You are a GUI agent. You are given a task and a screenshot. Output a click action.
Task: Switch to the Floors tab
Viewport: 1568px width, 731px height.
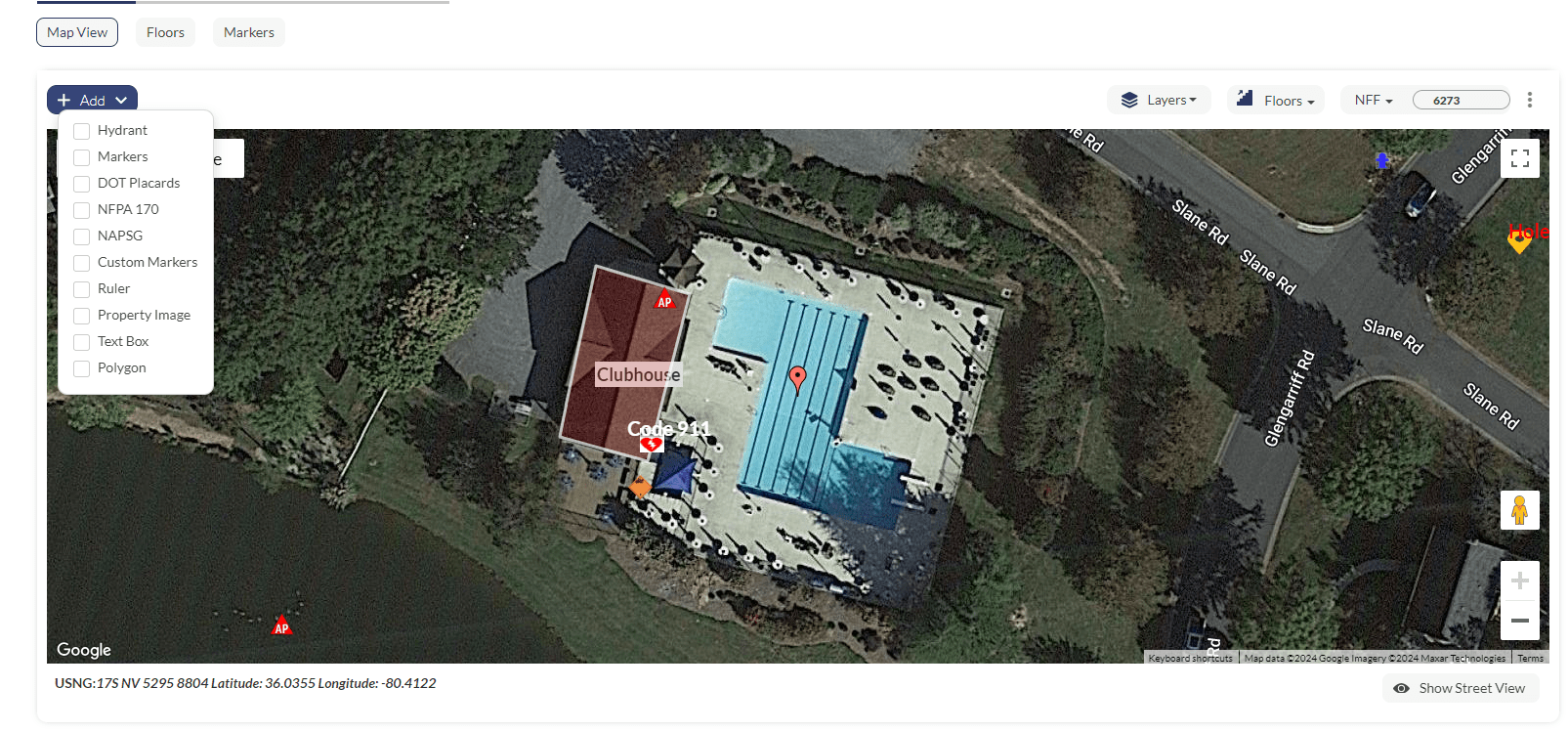[165, 32]
